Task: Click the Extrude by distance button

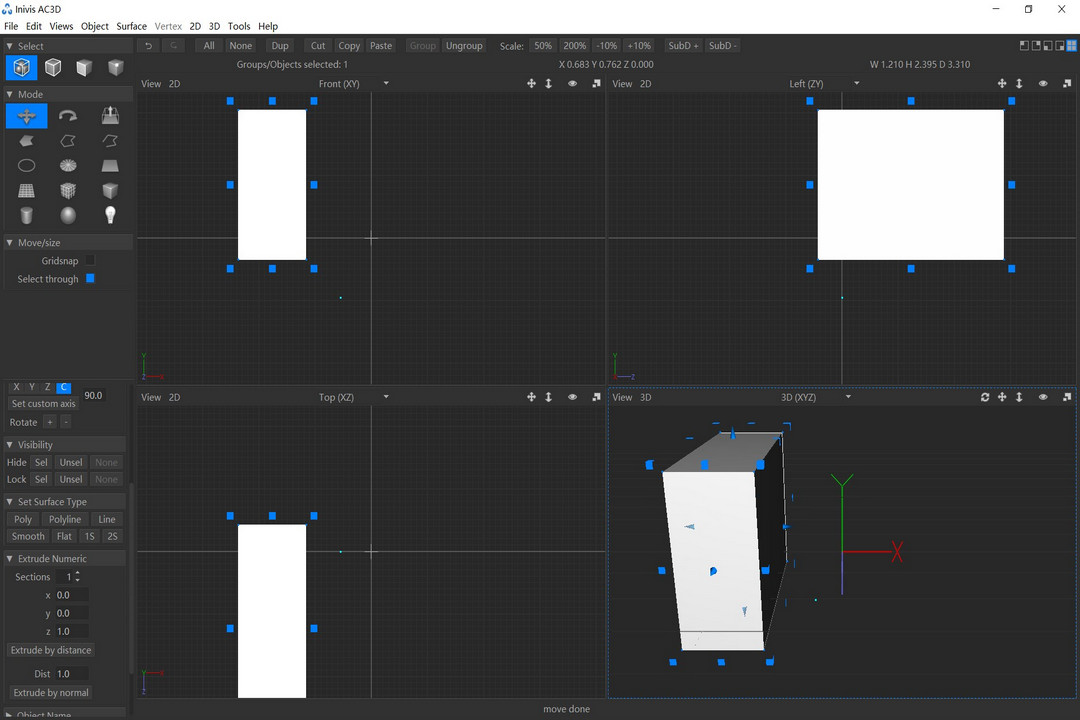Action: point(51,650)
